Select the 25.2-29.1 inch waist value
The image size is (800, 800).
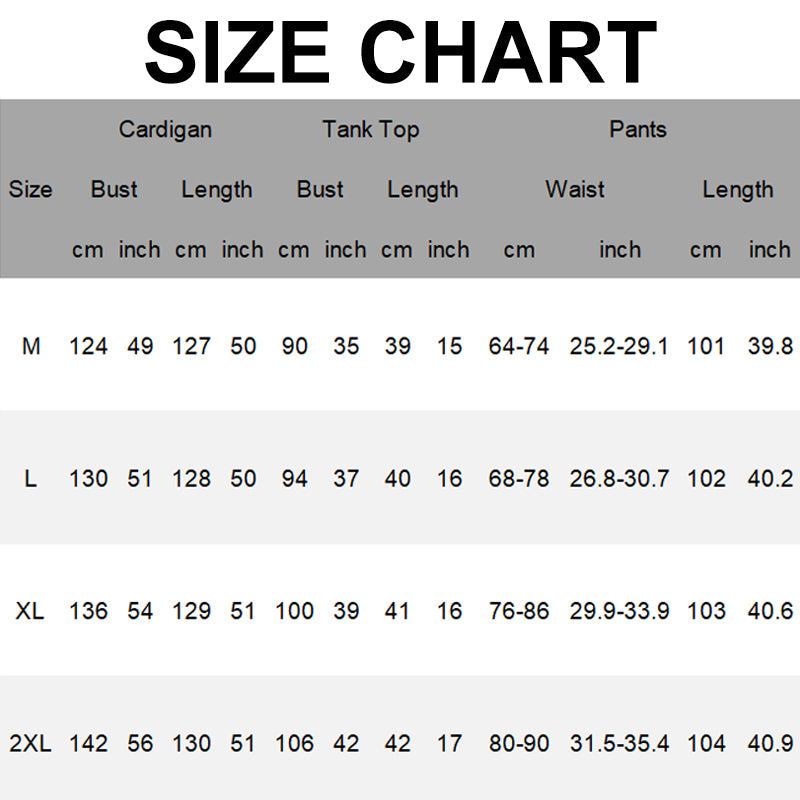619,347
